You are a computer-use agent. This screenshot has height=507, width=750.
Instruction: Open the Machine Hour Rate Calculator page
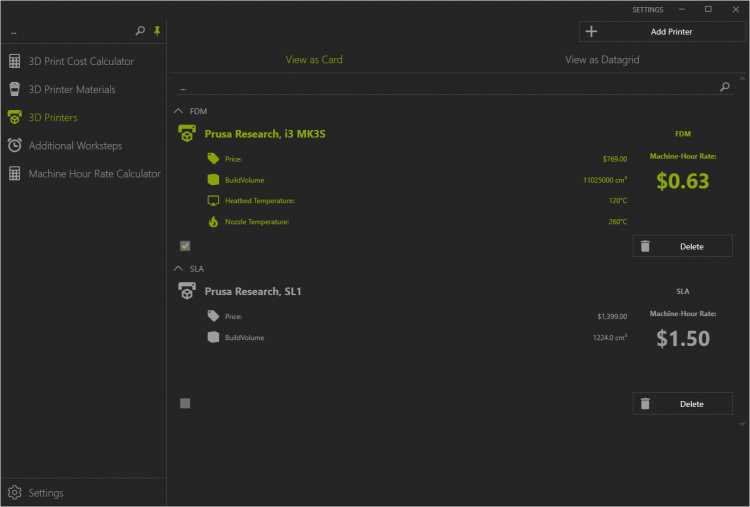[94, 174]
